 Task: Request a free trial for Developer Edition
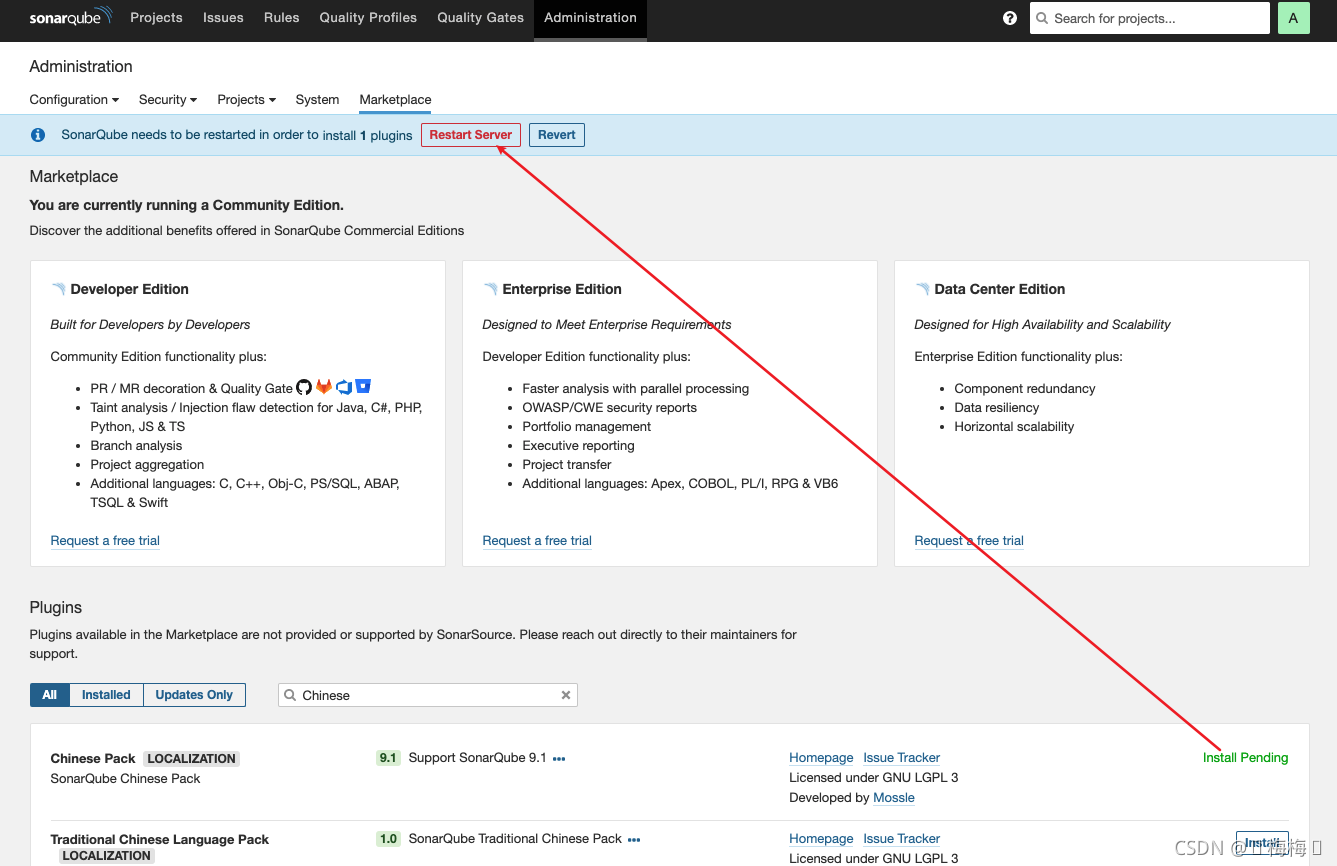[105, 541]
